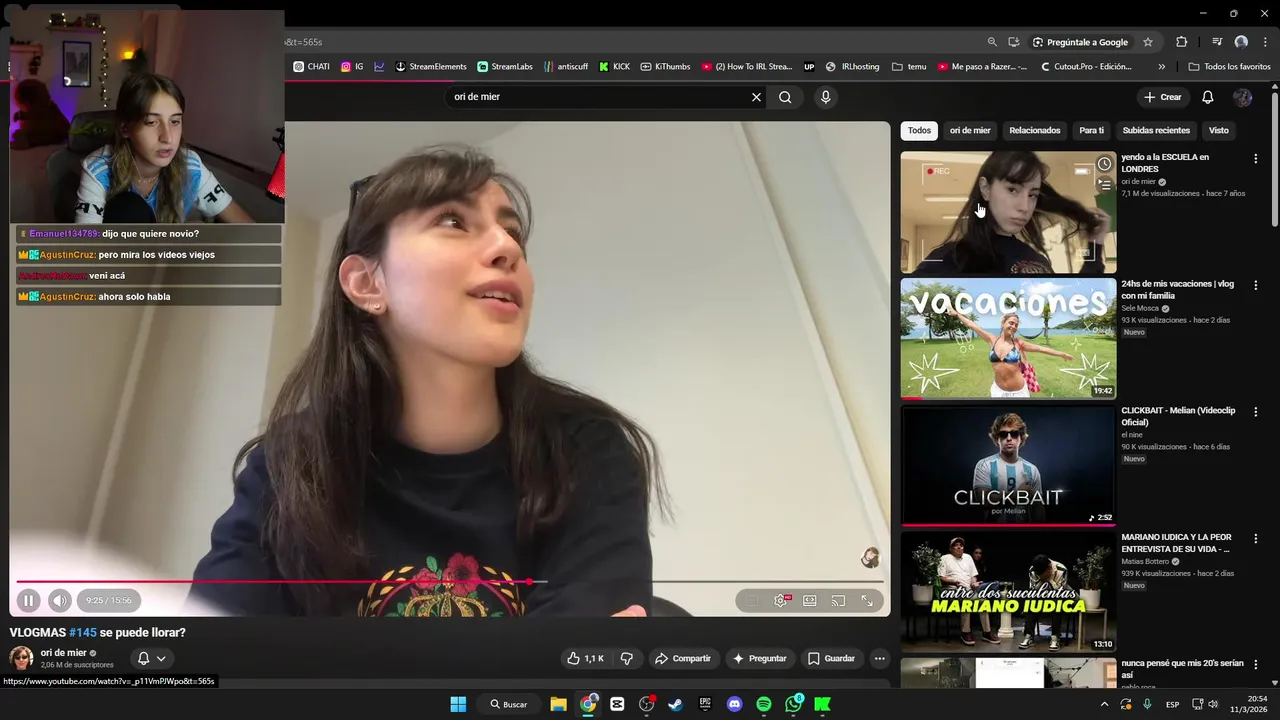The height and width of the screenshot is (720, 1280).
Task: Open Spotify from the taskbar
Action: point(764,704)
